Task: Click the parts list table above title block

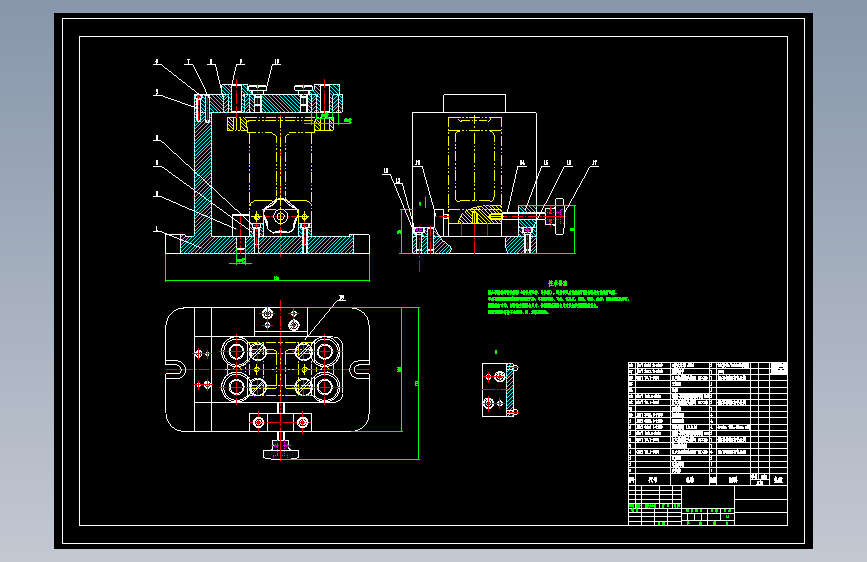Action: (x=708, y=424)
